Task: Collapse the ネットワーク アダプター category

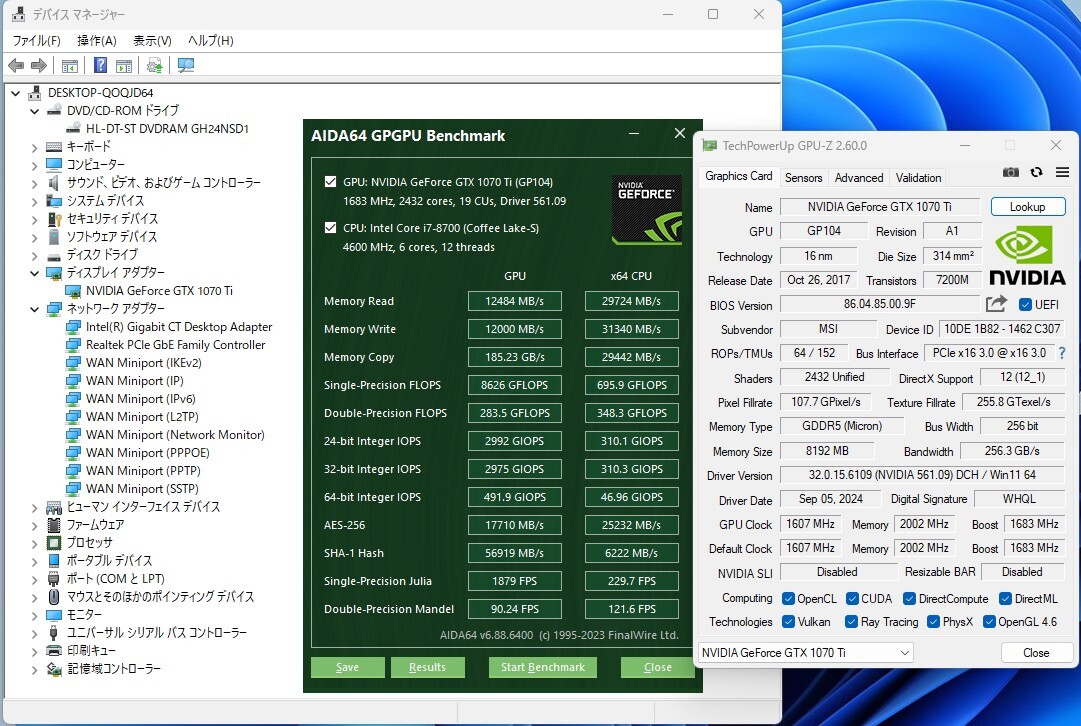Action: click(34, 309)
